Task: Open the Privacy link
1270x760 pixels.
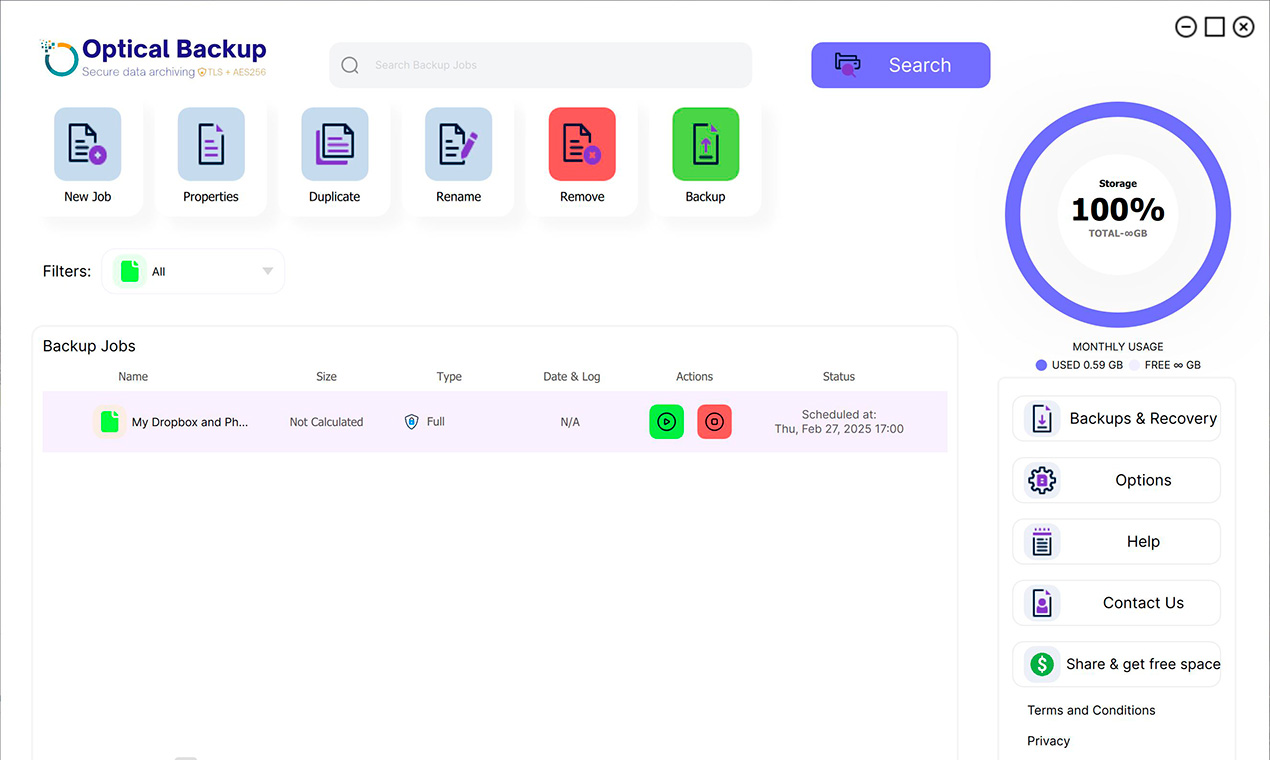Action: pos(1048,741)
